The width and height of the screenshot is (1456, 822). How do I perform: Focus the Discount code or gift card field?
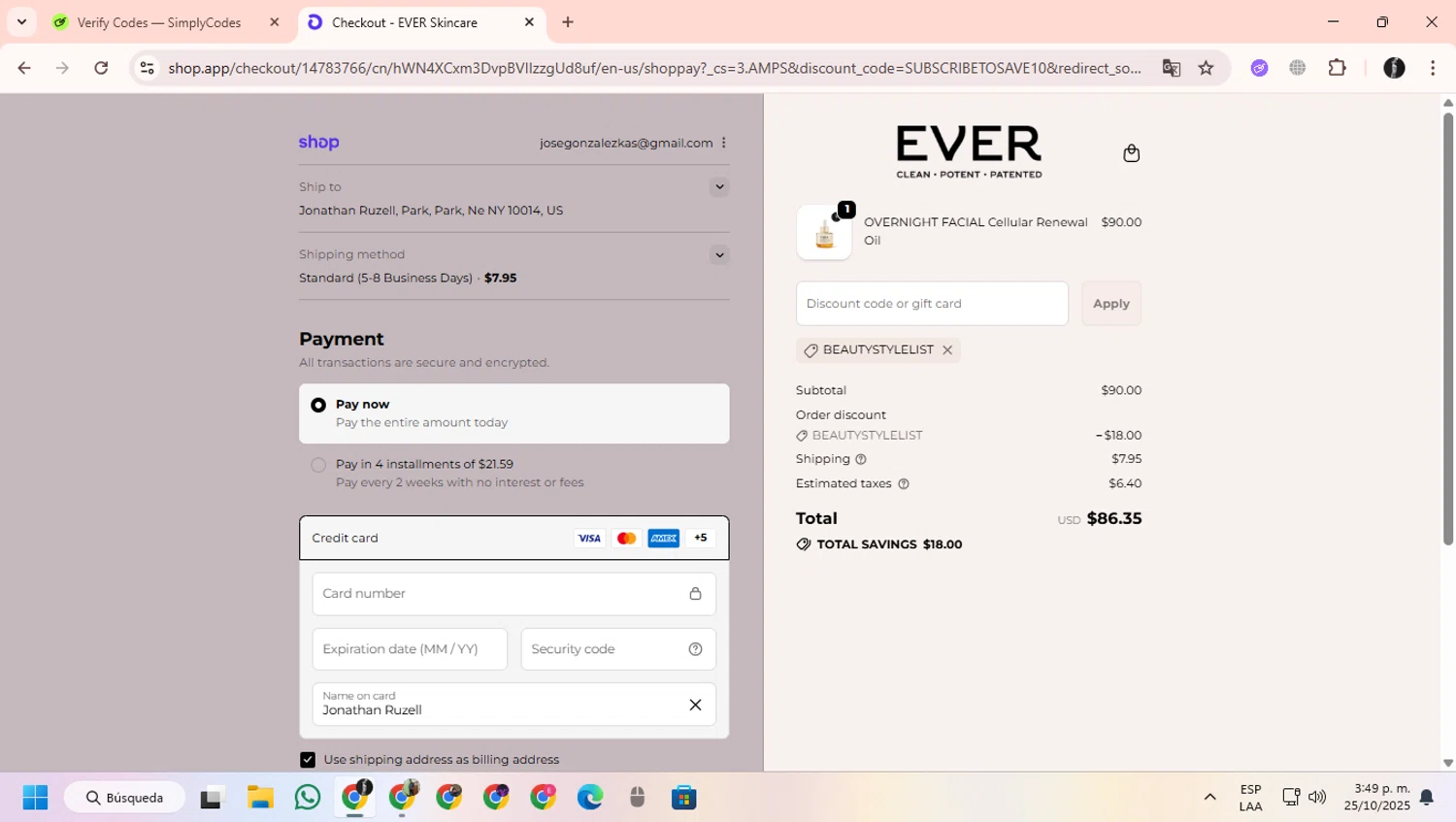pos(932,304)
